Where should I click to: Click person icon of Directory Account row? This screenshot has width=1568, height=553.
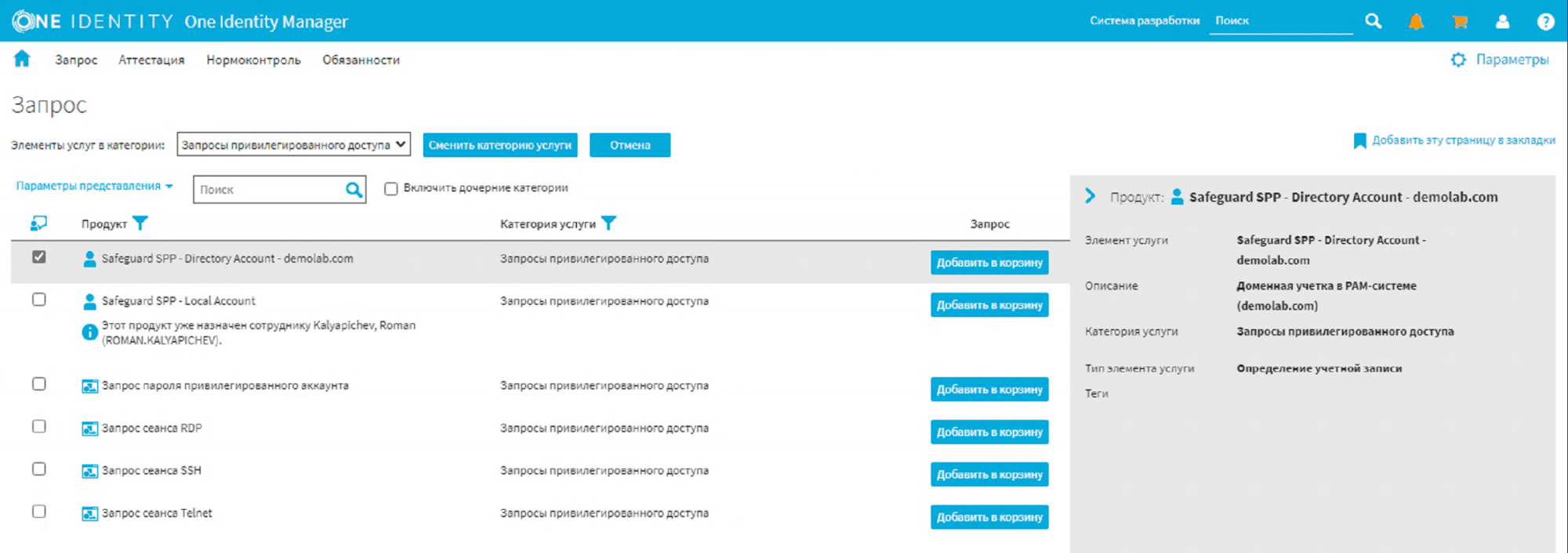[89, 259]
